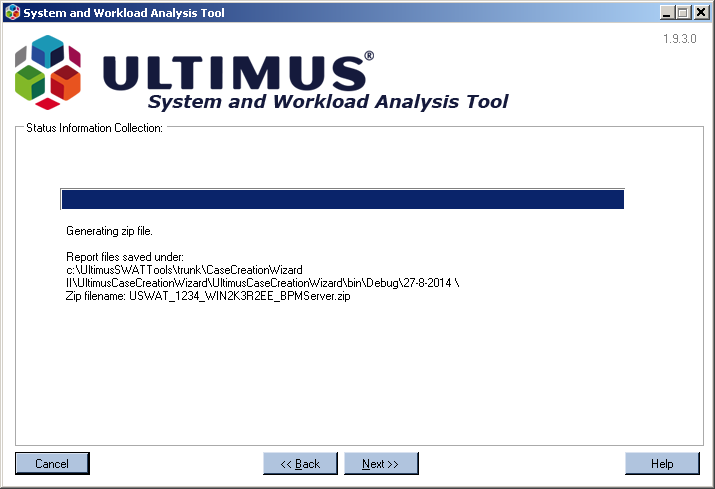Viewport: 715px width, 489px height.
Task: Click the Ultimus colored cubes logo
Action: tap(48, 72)
